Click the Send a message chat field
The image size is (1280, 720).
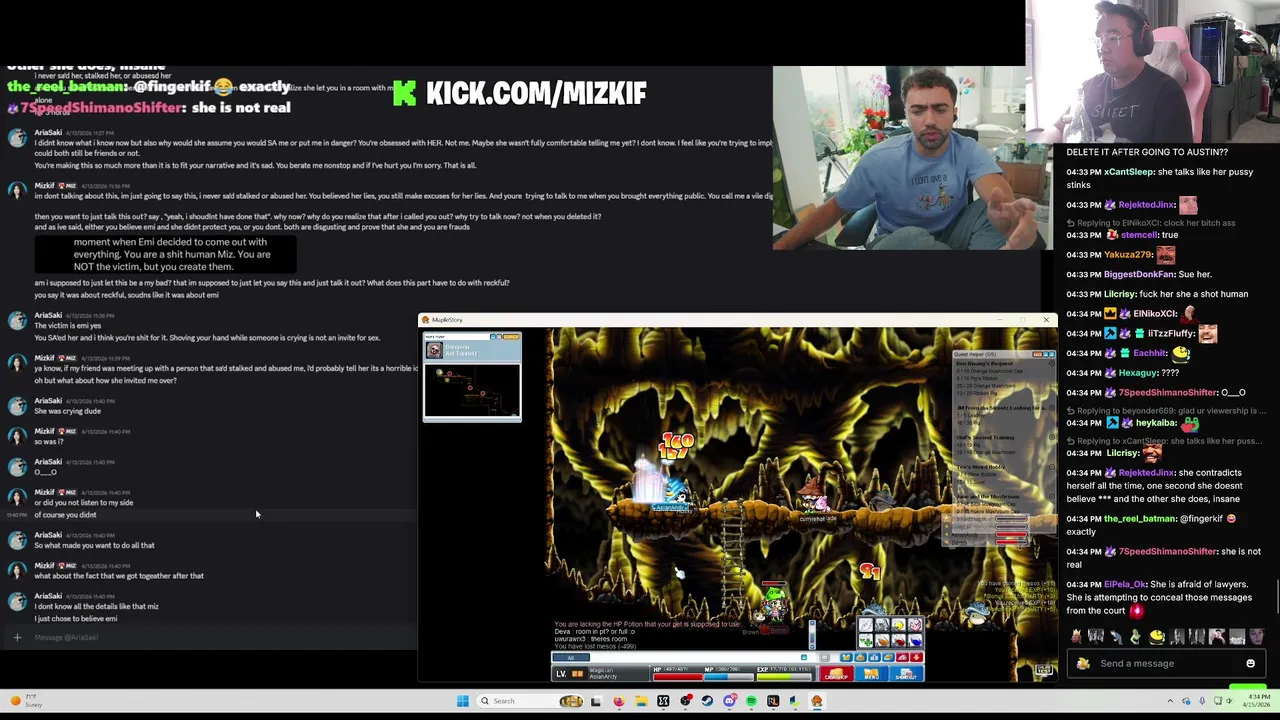pos(1166,663)
